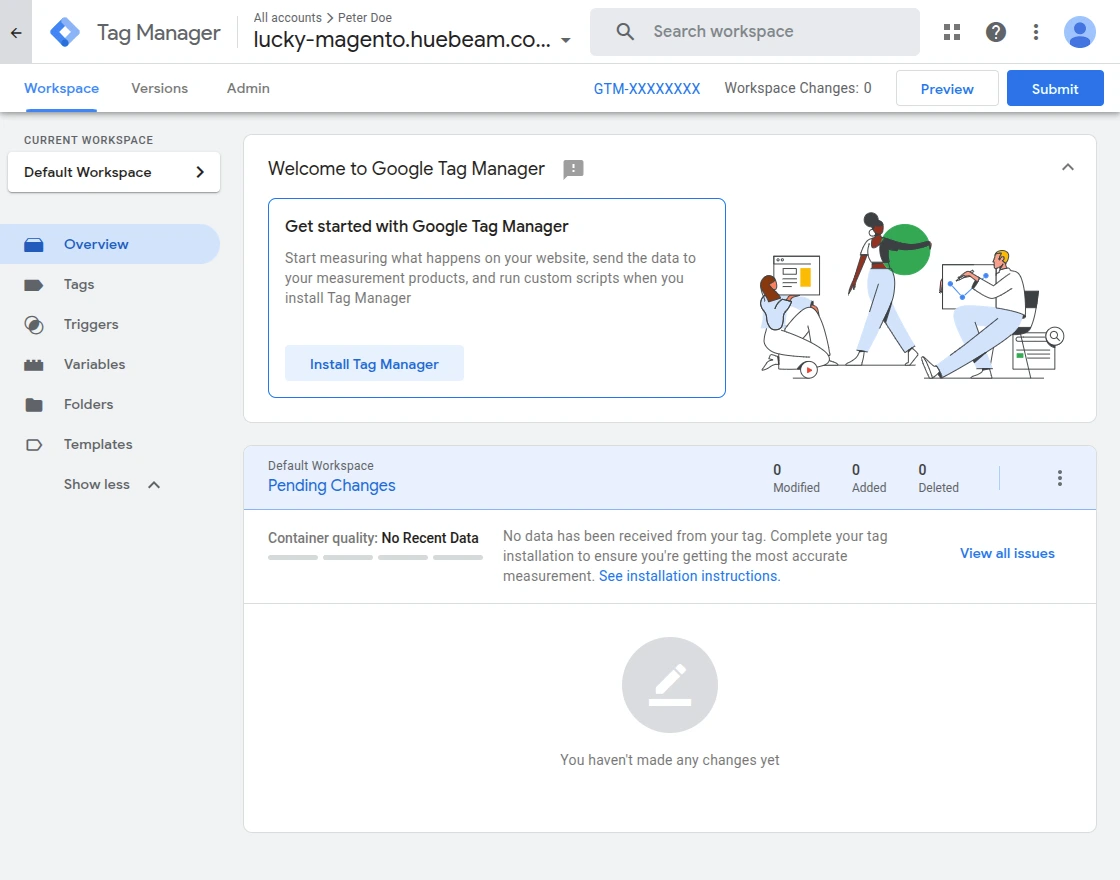Click You haven't made any changes yet
This screenshot has height=880, width=1120.
click(669, 760)
